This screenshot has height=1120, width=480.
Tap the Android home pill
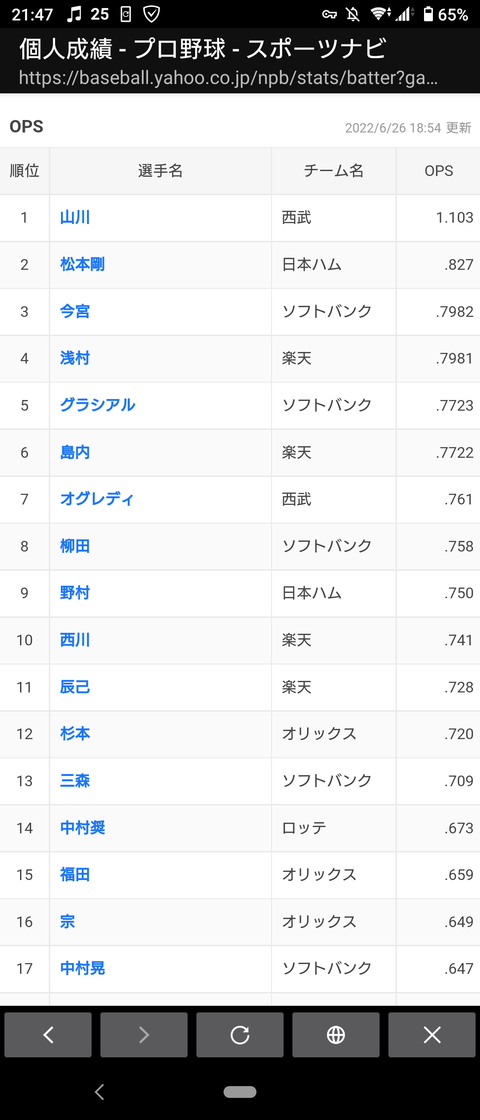[x=240, y=1091]
